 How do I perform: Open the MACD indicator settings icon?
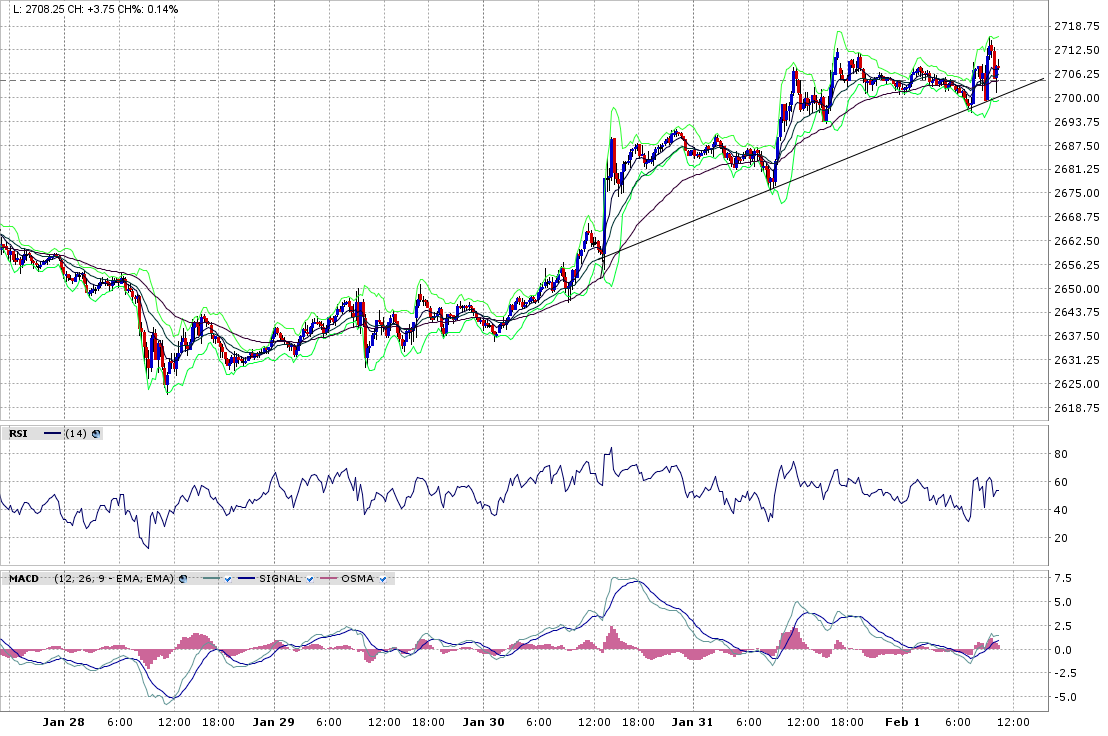click(x=183, y=579)
